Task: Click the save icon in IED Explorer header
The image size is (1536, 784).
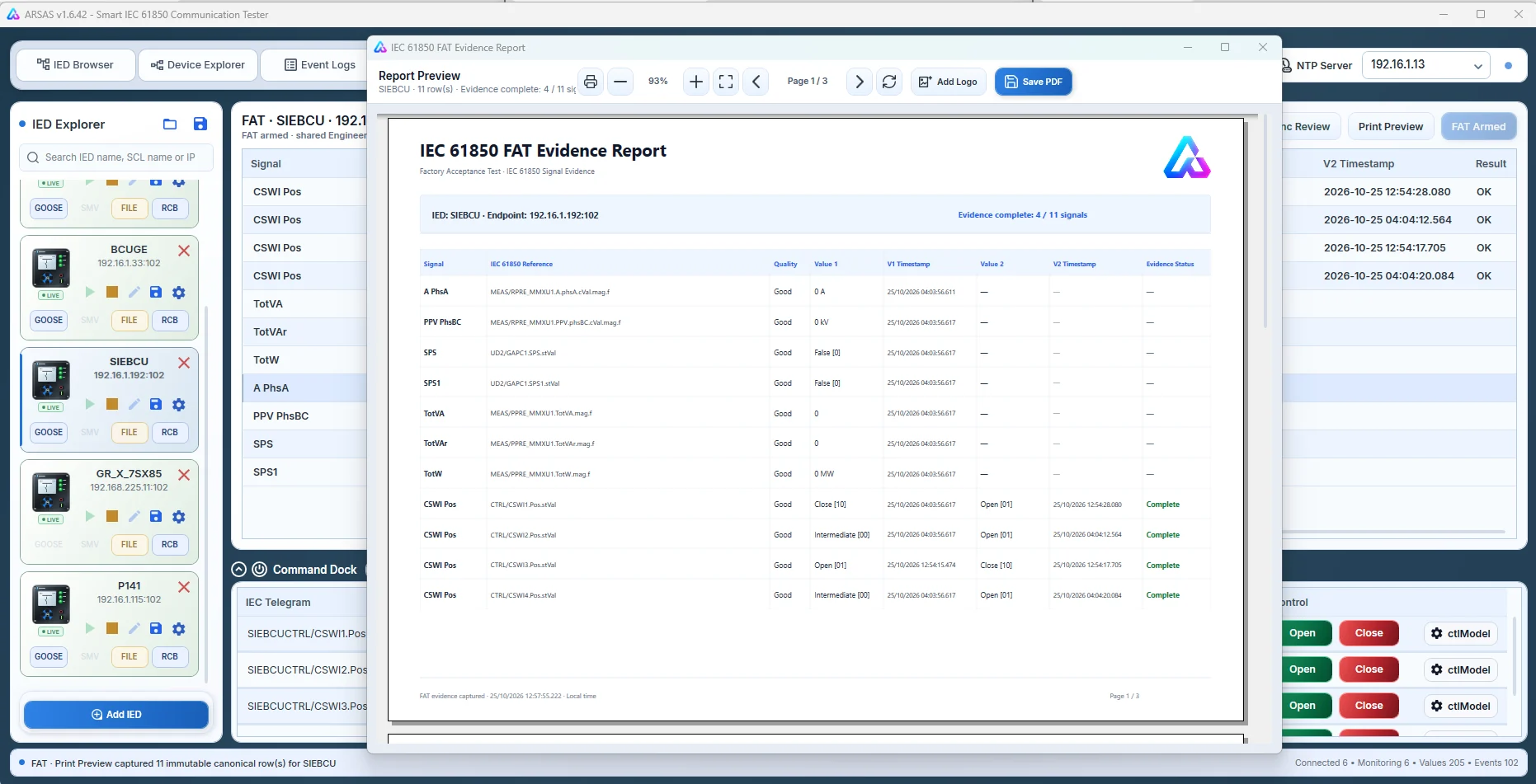Action: pos(200,124)
